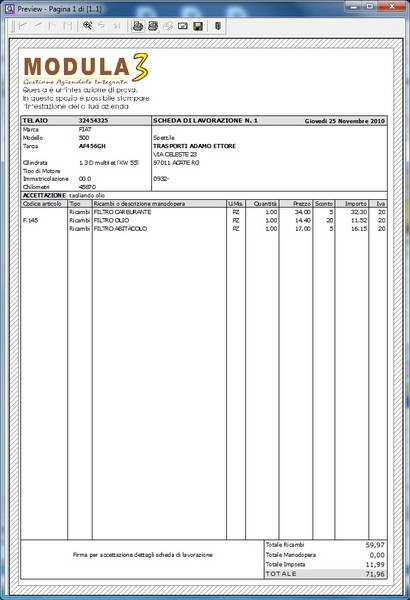Click the TOTALE amount 71,96

click(375, 574)
